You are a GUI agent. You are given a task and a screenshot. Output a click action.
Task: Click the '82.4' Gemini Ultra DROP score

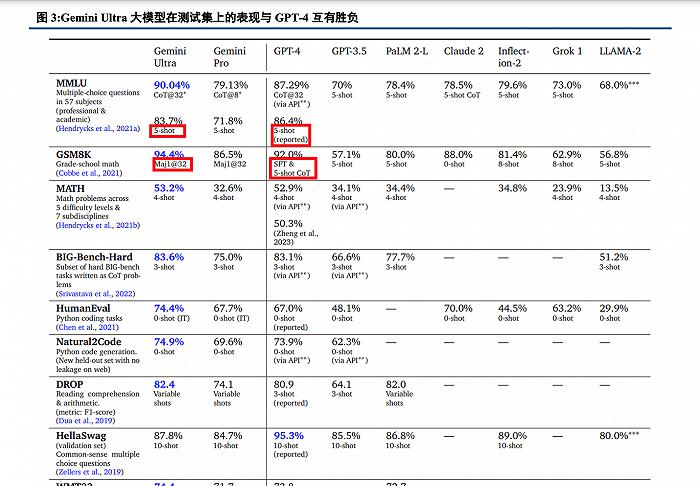coord(164,384)
